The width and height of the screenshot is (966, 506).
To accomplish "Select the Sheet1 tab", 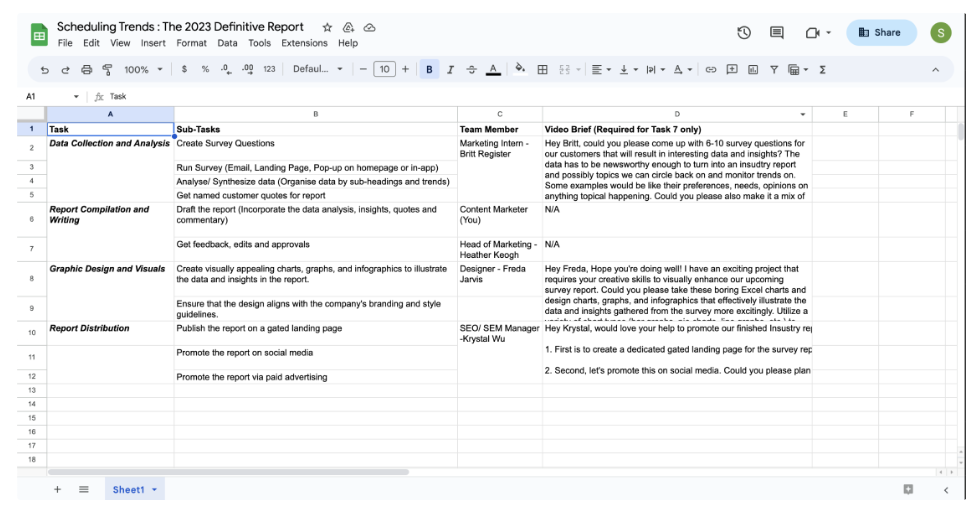I will [x=134, y=489].
